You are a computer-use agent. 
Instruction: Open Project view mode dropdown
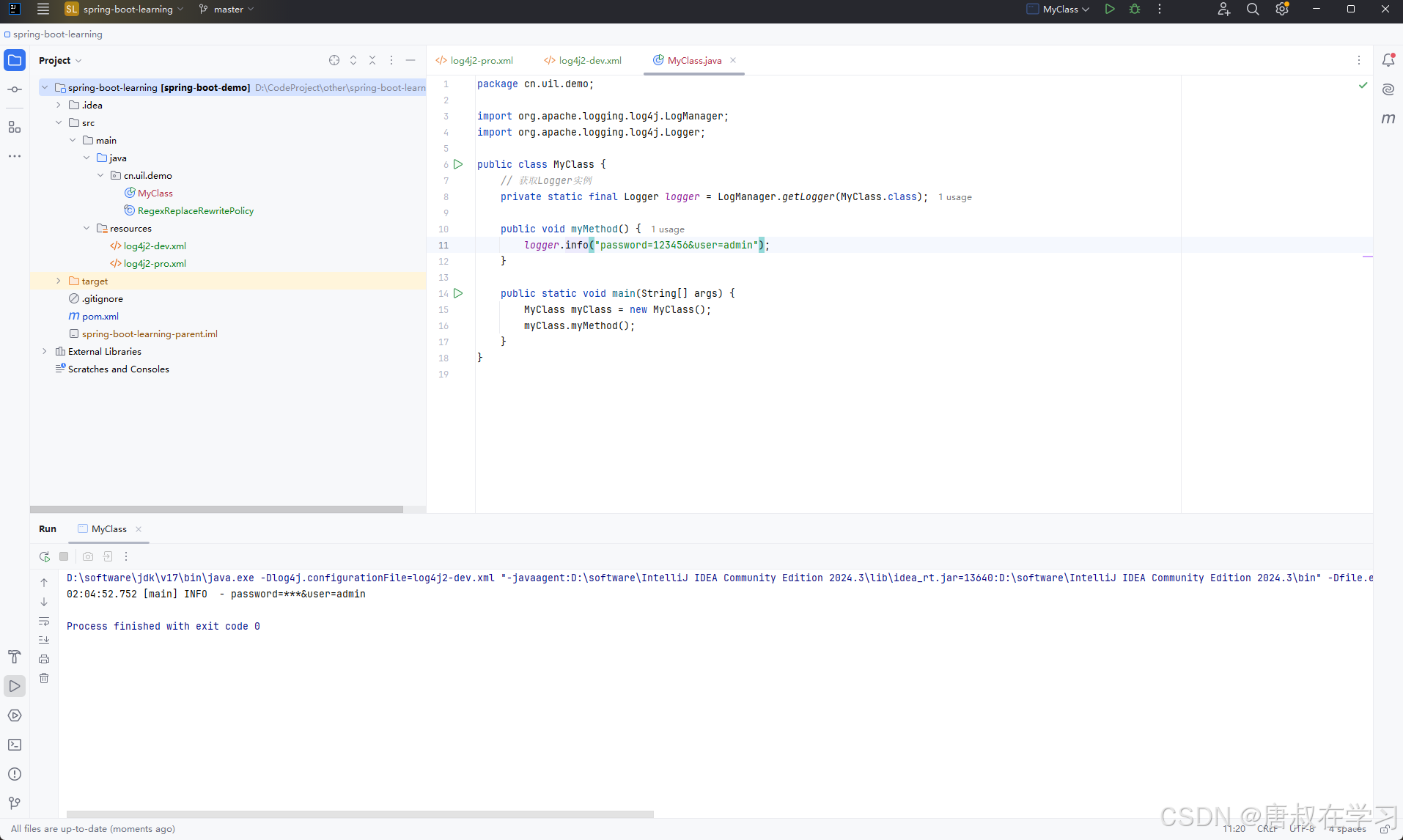pyautogui.click(x=60, y=60)
